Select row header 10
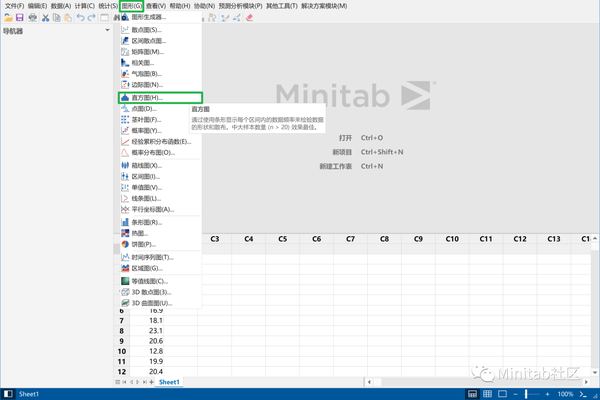The width and height of the screenshot is (600, 400). click(122, 351)
